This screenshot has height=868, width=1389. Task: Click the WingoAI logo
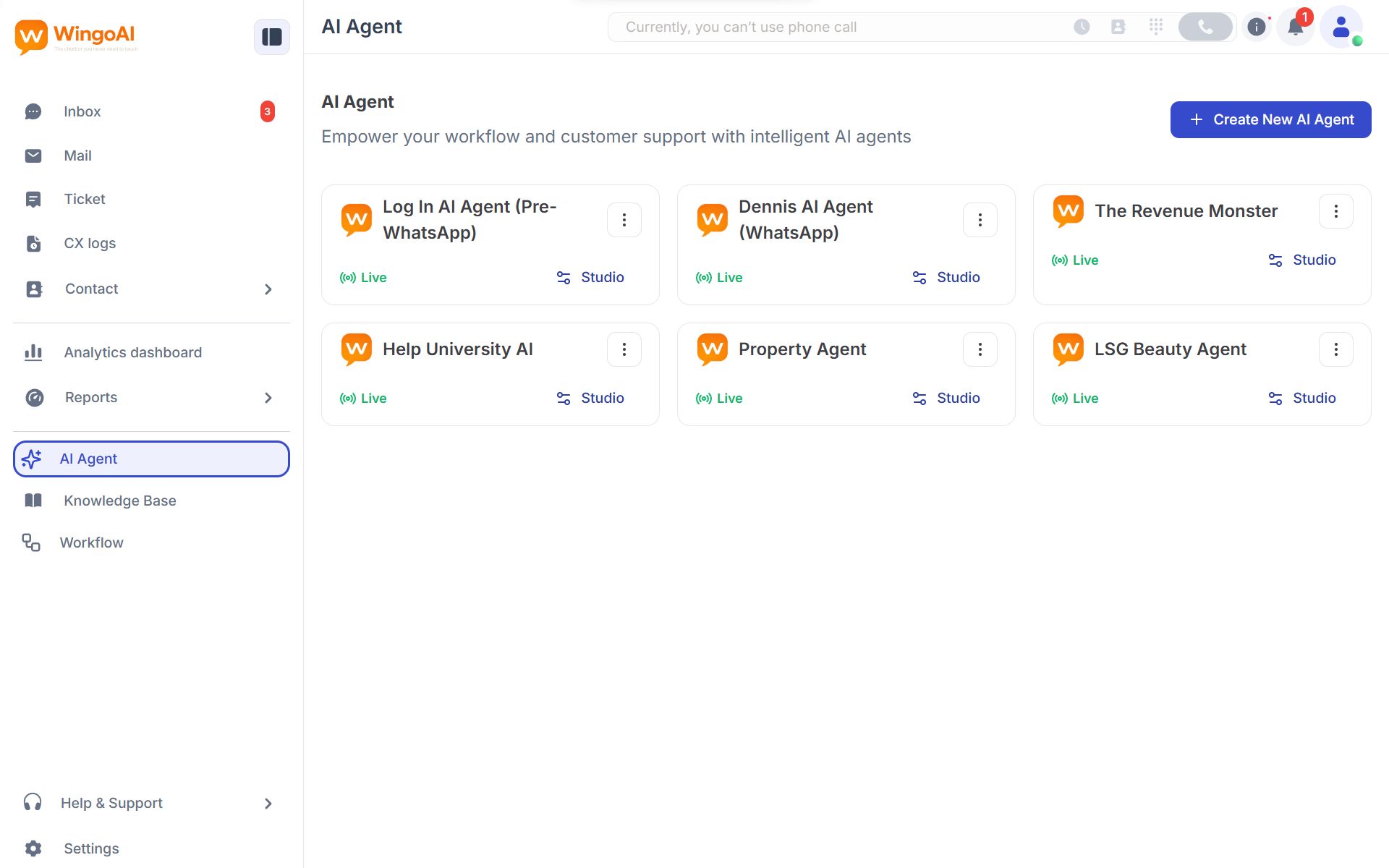click(x=75, y=36)
